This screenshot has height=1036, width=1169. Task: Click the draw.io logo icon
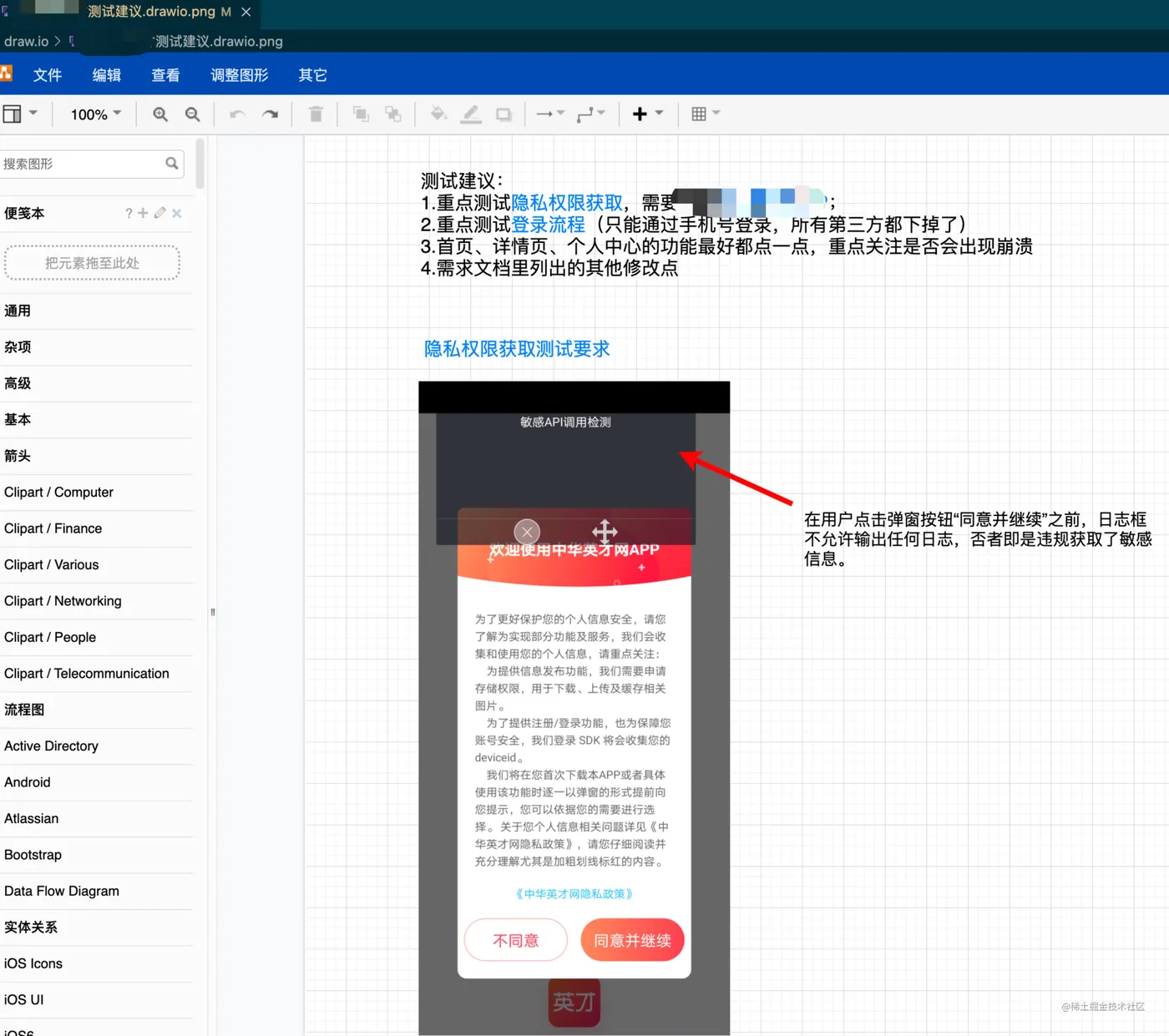(6, 73)
